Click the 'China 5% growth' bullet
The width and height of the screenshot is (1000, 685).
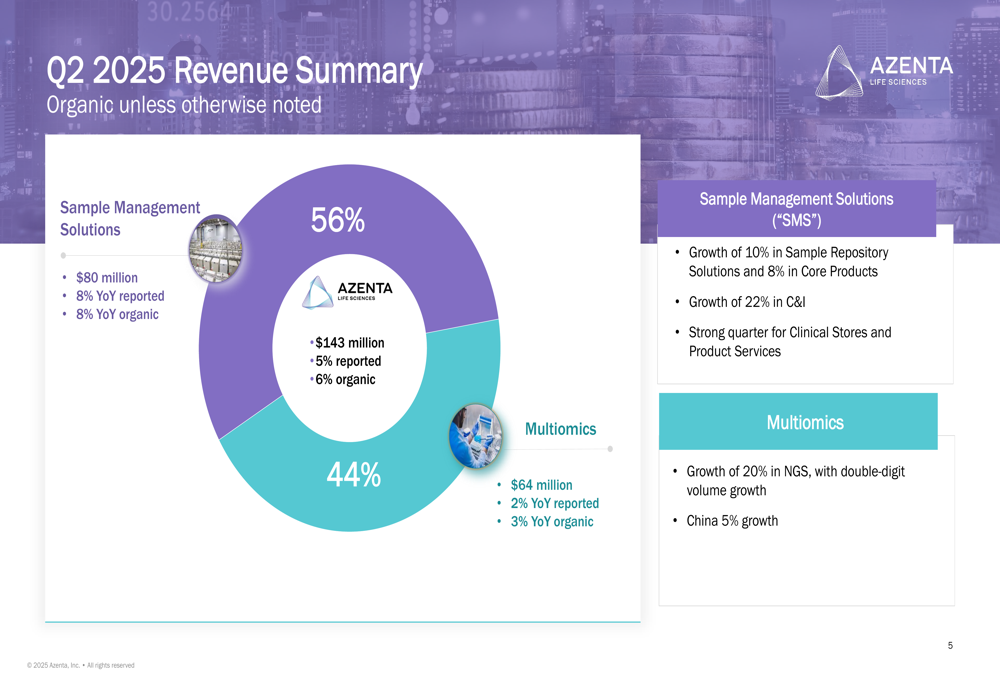(732, 521)
